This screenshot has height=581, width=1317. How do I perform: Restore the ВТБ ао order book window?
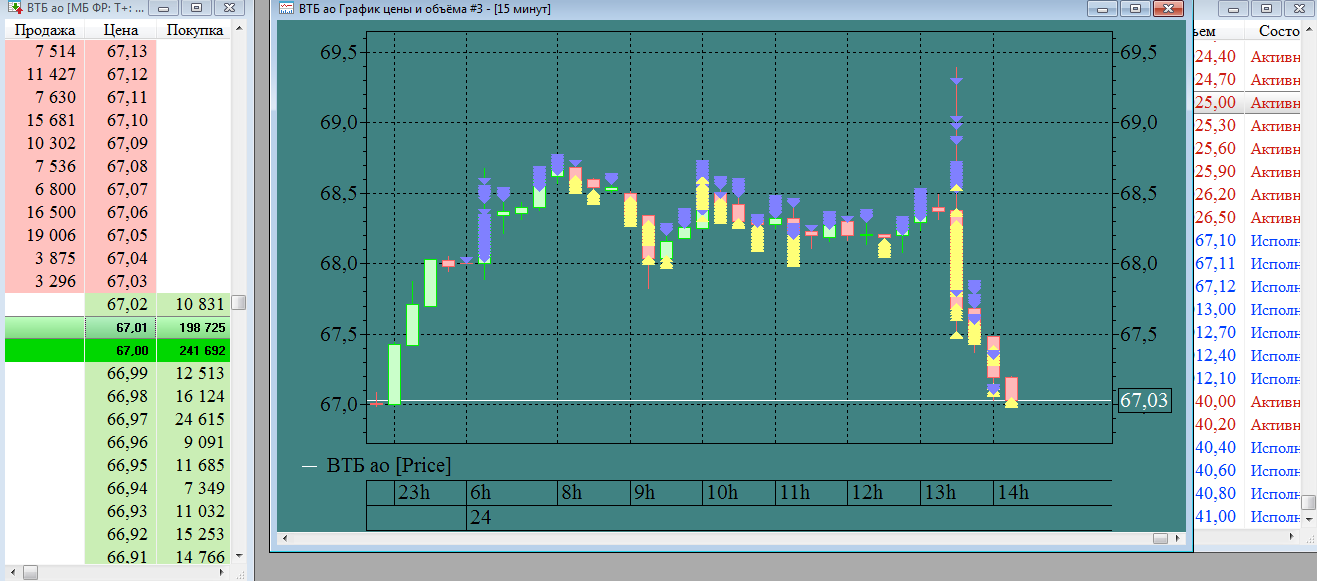click(197, 8)
